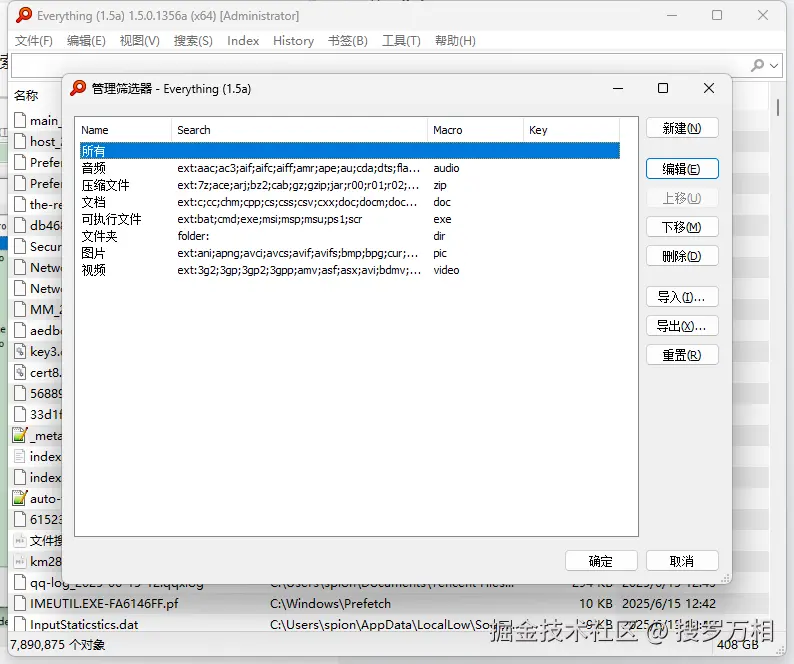Click the pic macro cell
The width and height of the screenshot is (794, 664).
coord(440,253)
